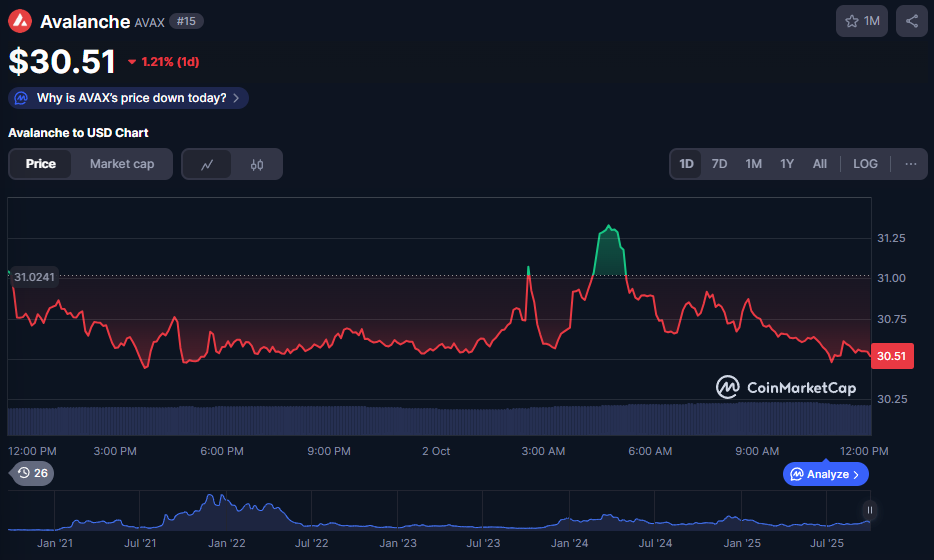Click the 30.51 current price label

[892, 356]
